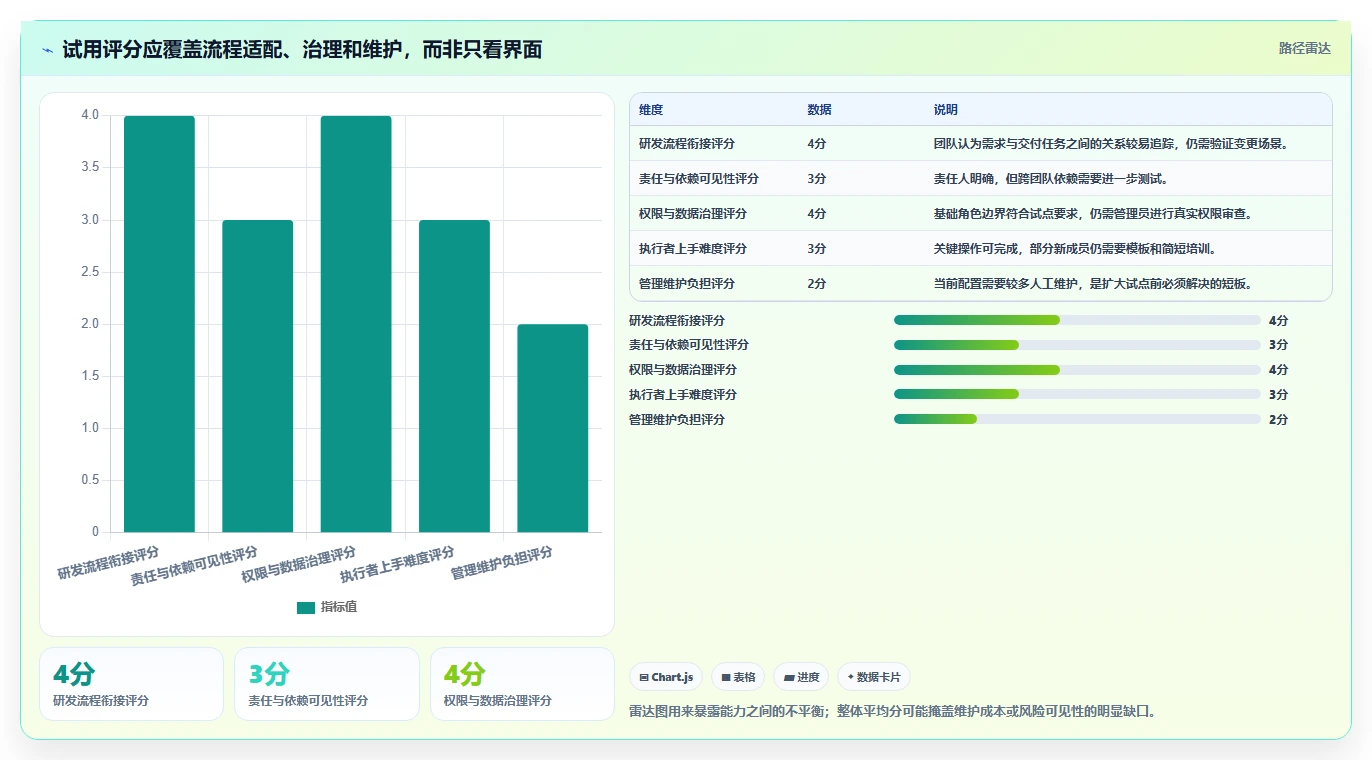This screenshot has height=760, width=1372.
Task: Click the 权限与数据治理评分 progress bar
Action: click(x=1077, y=370)
